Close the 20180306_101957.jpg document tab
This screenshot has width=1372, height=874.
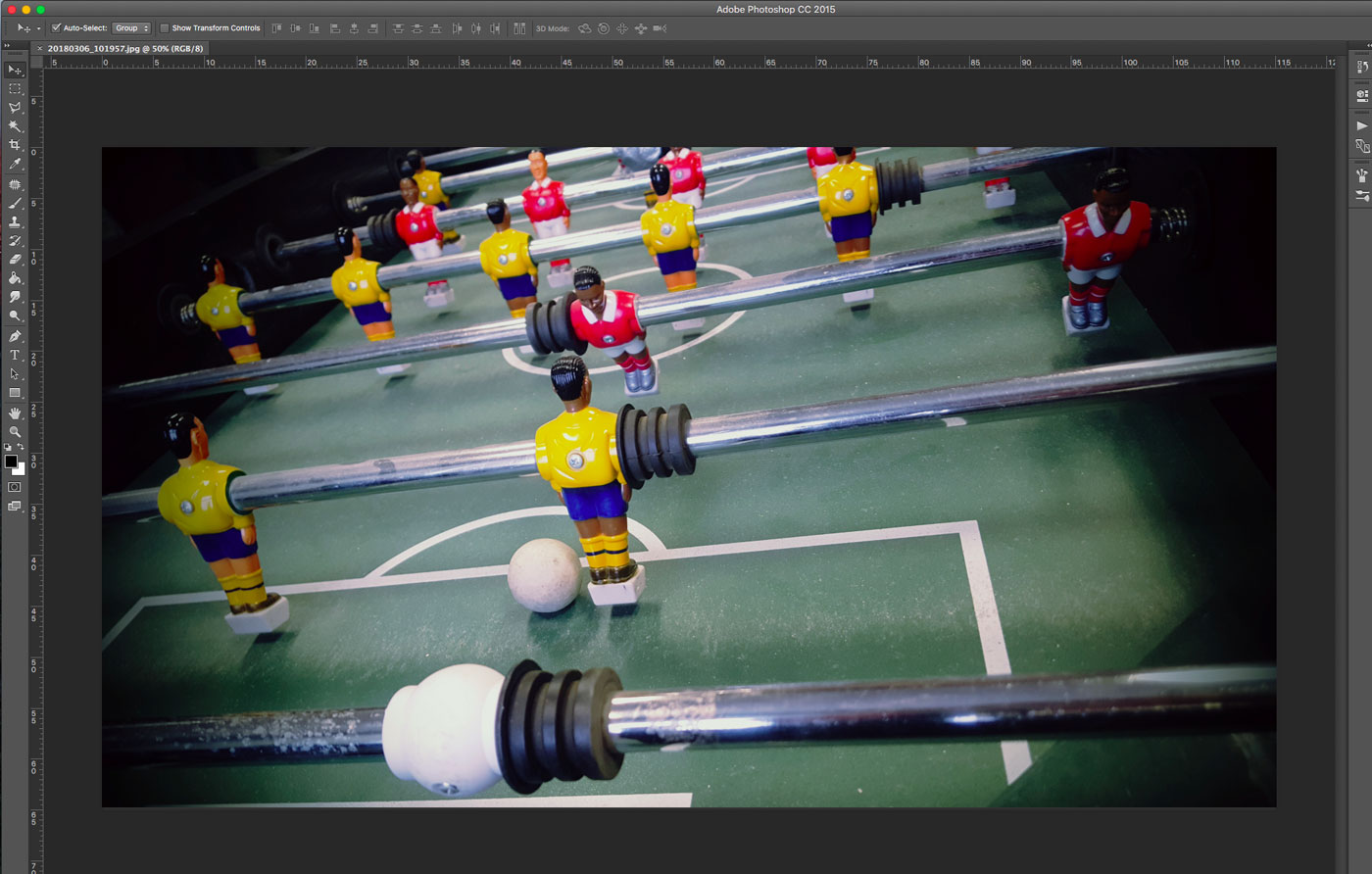point(38,47)
